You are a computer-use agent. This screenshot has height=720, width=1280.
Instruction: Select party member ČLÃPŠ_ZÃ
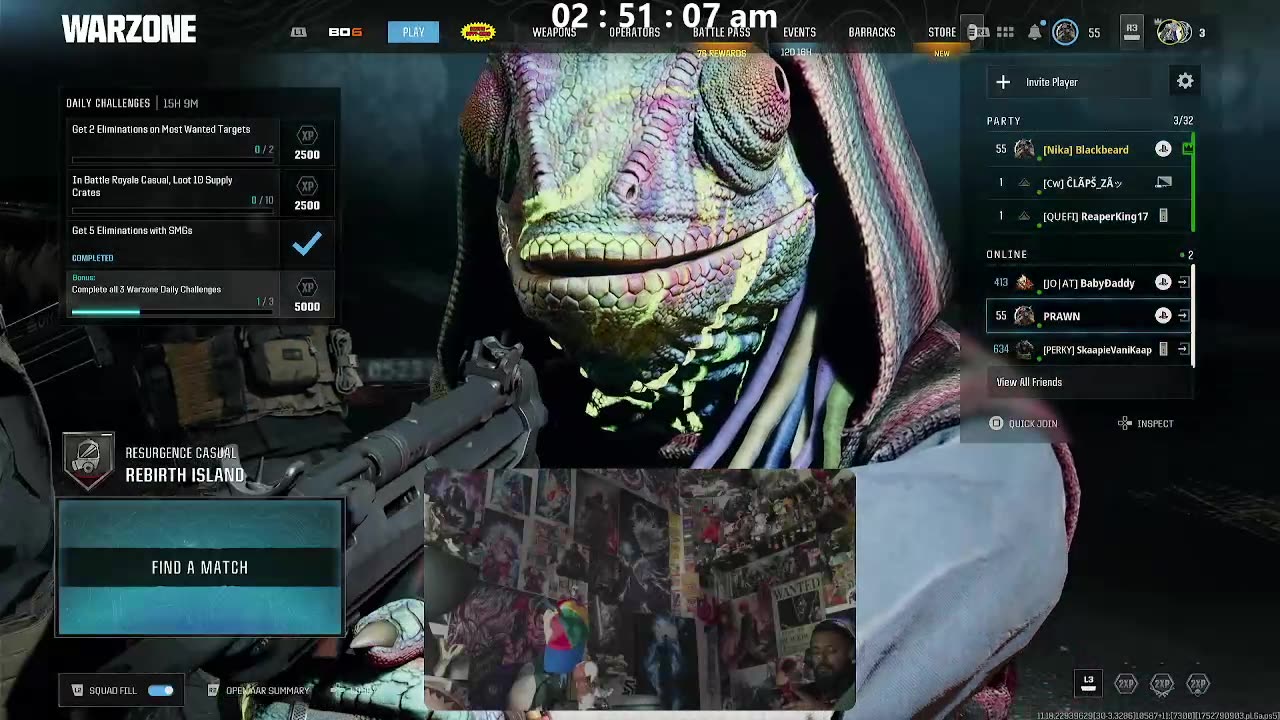[x=1088, y=183]
